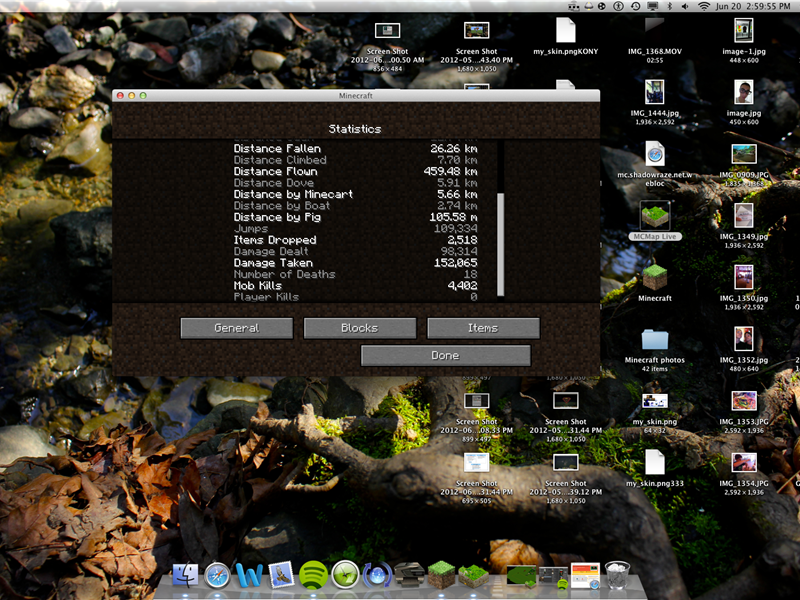
Task: Select the Distance by Minecart row
Action: pyautogui.click(x=356, y=194)
